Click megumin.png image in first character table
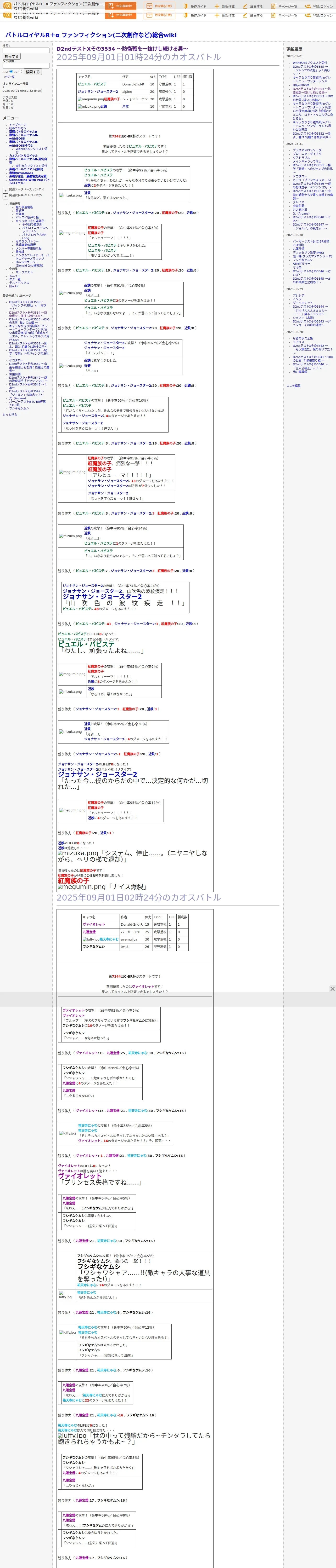The height and width of the screenshot is (1568, 336). tap(90, 99)
